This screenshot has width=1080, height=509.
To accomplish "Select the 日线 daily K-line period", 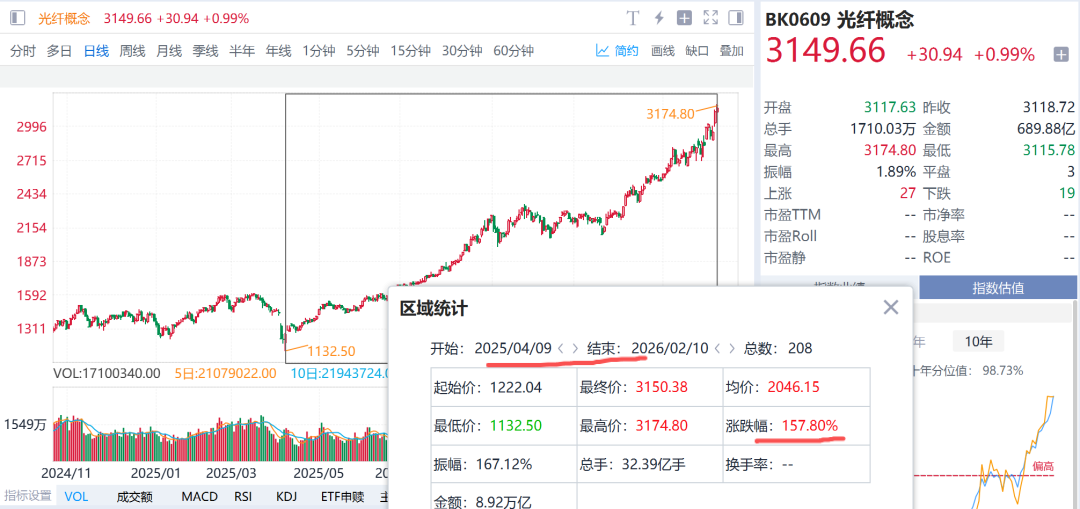I will [96, 51].
